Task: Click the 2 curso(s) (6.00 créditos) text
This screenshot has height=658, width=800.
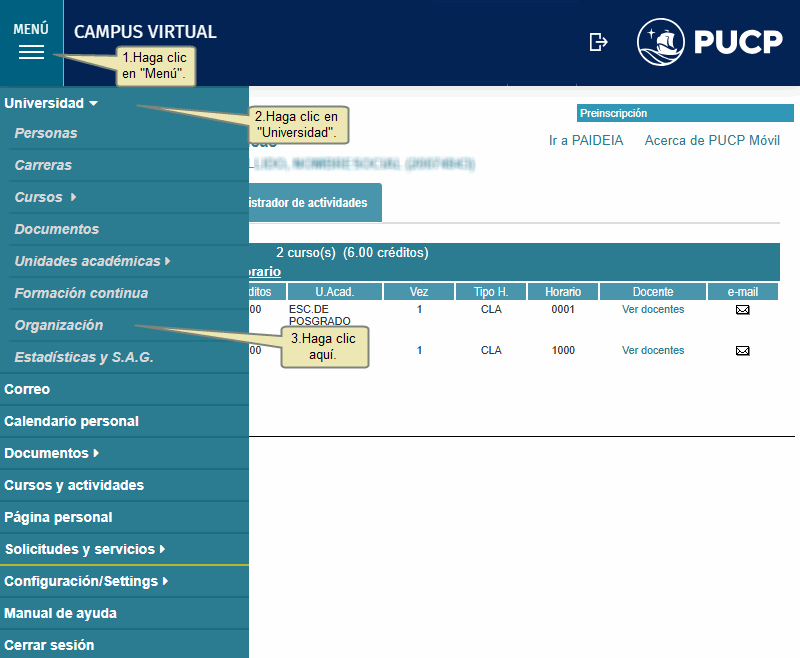Action: tap(353, 252)
